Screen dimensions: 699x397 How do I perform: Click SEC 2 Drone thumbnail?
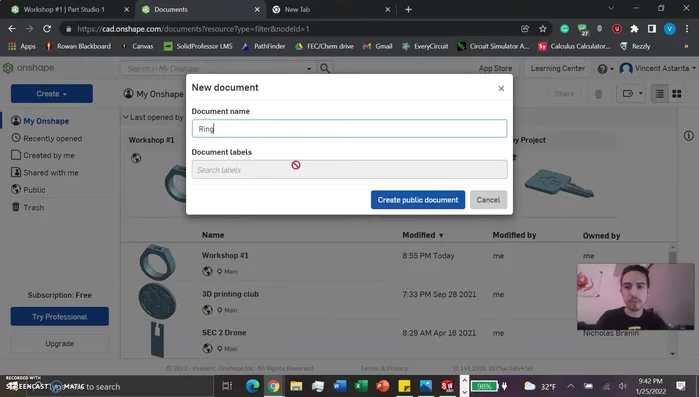[157, 340]
